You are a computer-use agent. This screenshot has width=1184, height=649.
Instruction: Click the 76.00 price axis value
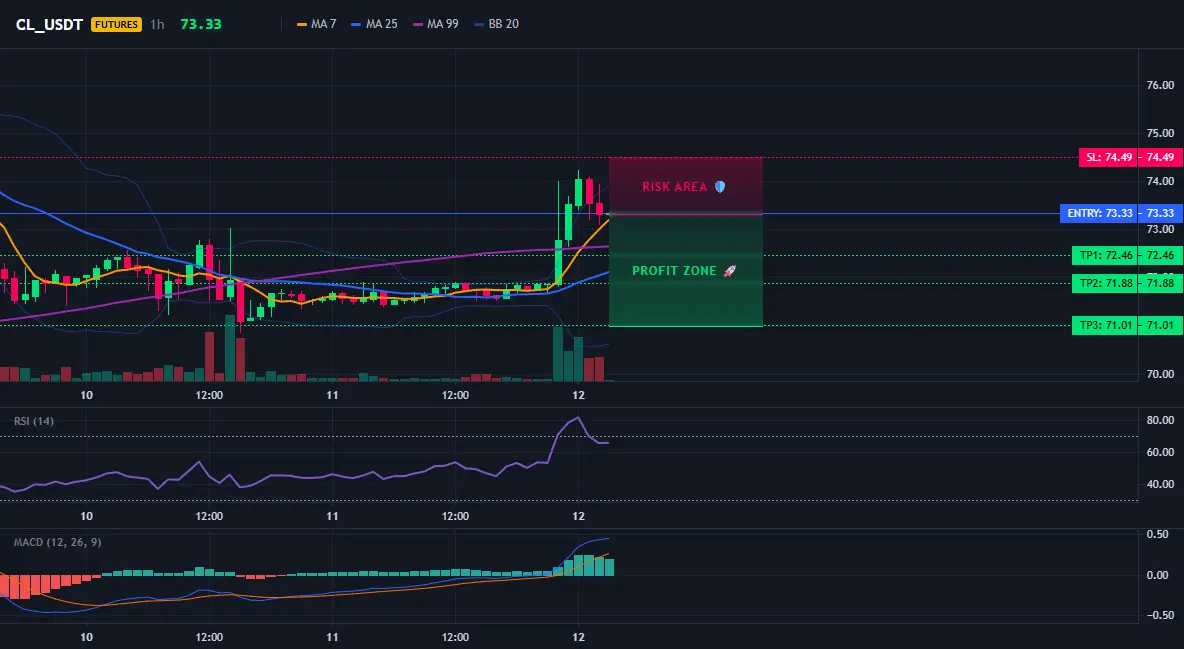tap(1161, 85)
